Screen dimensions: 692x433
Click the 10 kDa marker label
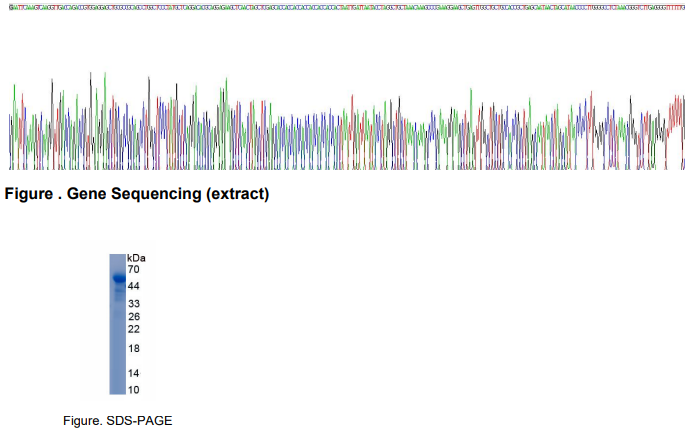point(134,389)
